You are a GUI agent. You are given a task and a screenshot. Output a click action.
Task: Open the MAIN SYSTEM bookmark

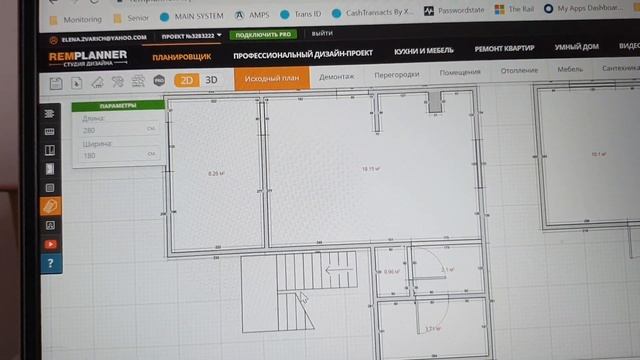192,16
